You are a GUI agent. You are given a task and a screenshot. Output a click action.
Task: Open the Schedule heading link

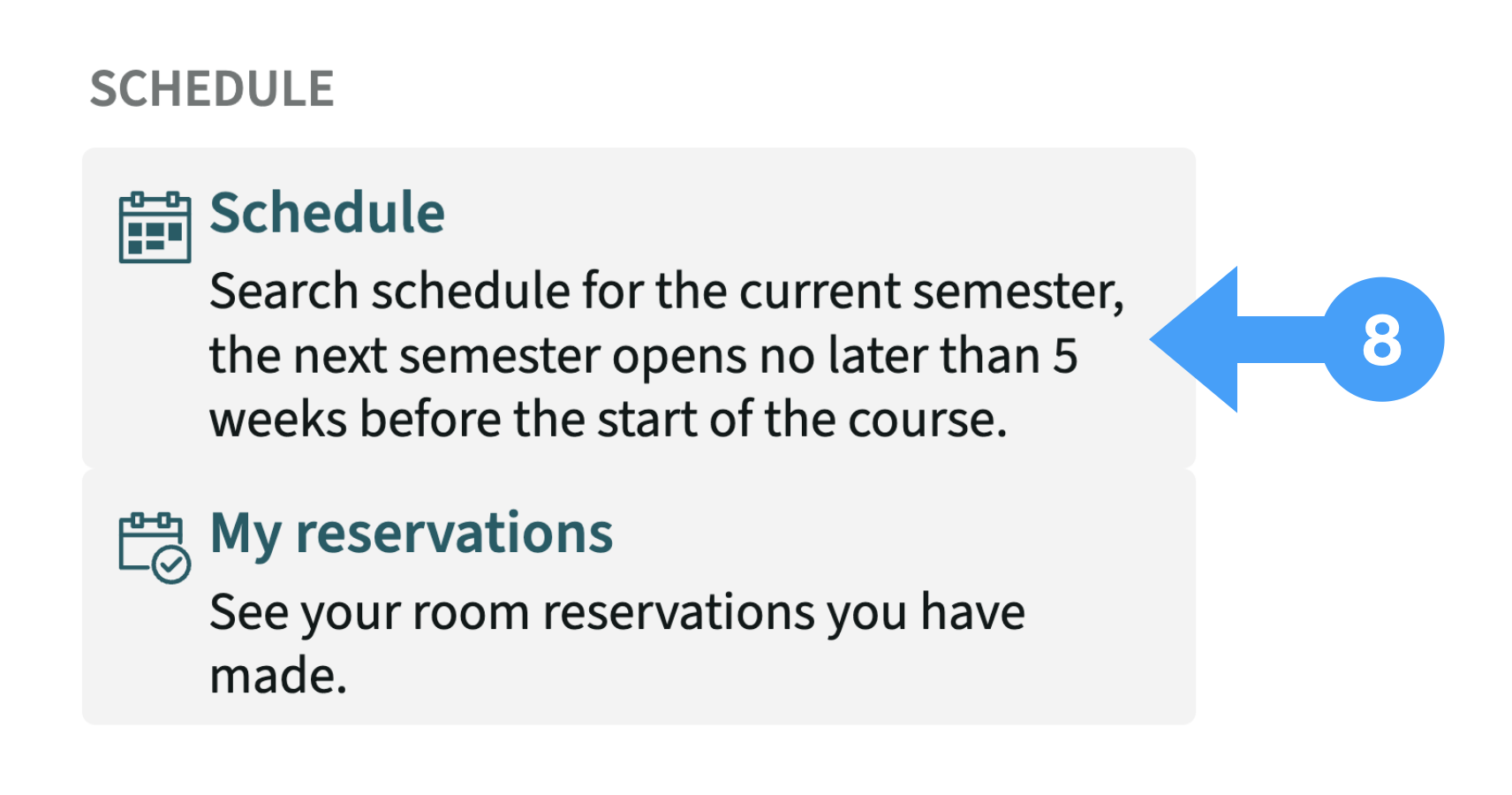[327, 213]
